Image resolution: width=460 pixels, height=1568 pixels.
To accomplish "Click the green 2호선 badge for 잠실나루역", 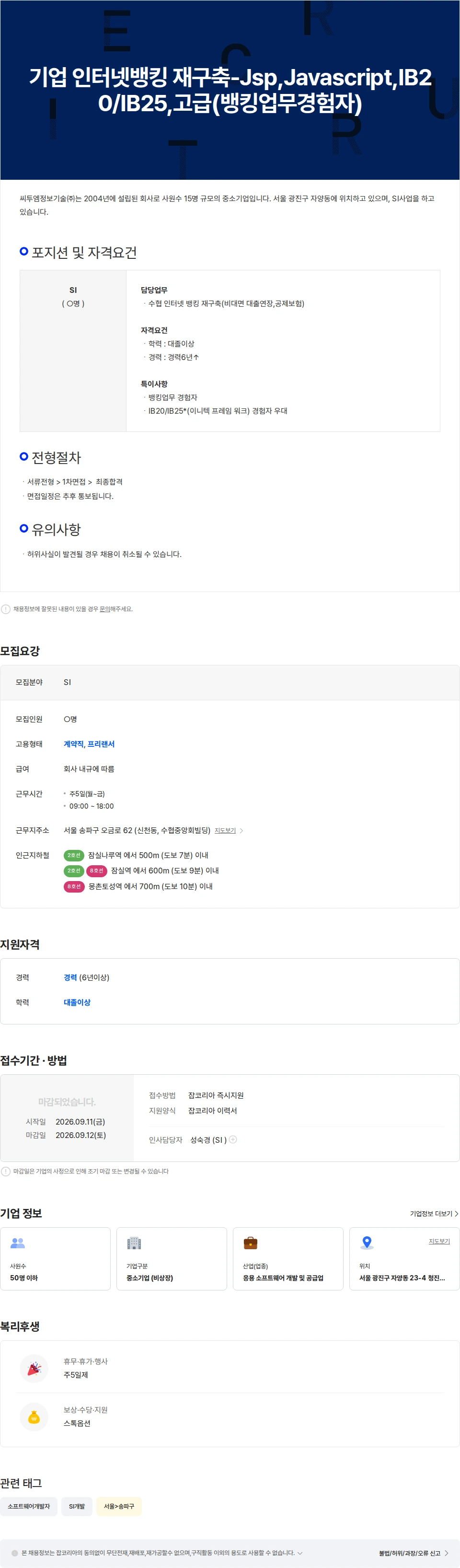I will tap(74, 855).
